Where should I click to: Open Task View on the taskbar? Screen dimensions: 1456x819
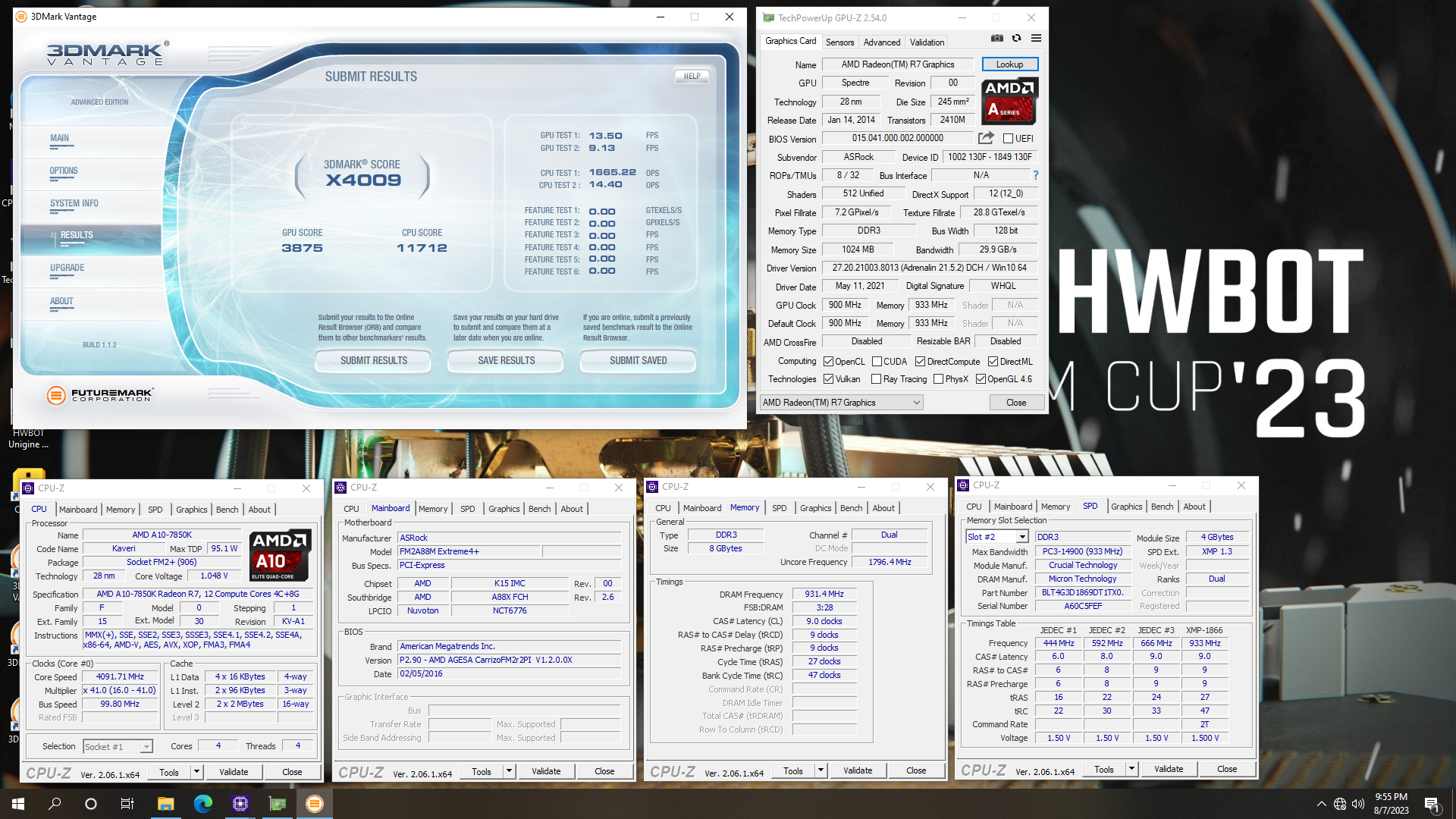(127, 804)
